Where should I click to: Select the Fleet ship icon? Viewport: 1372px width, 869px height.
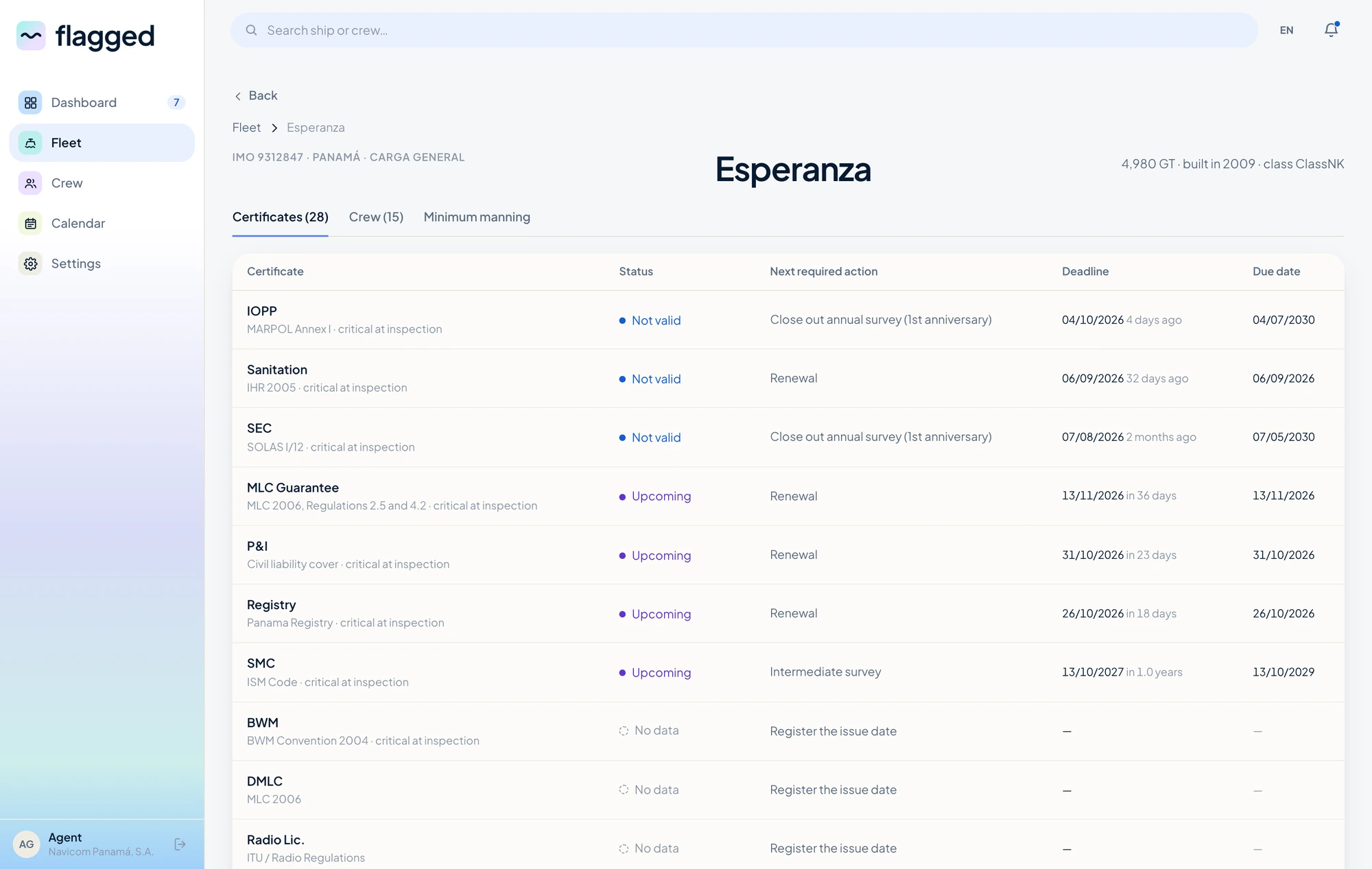30,143
